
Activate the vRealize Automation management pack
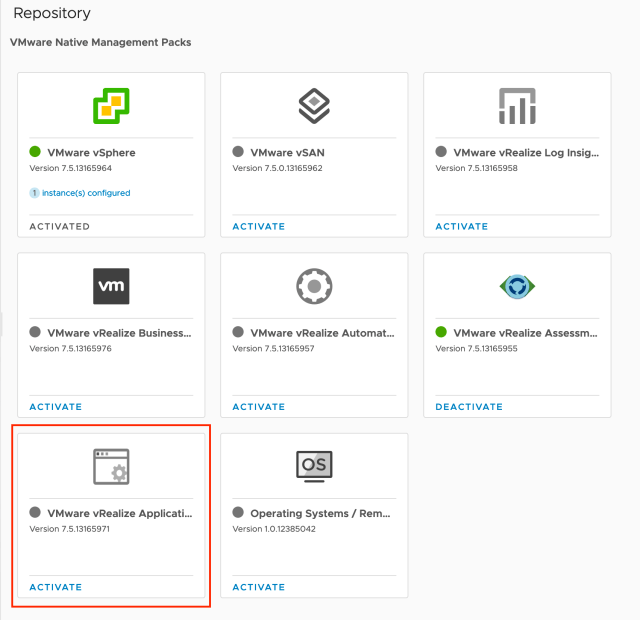[x=259, y=407]
